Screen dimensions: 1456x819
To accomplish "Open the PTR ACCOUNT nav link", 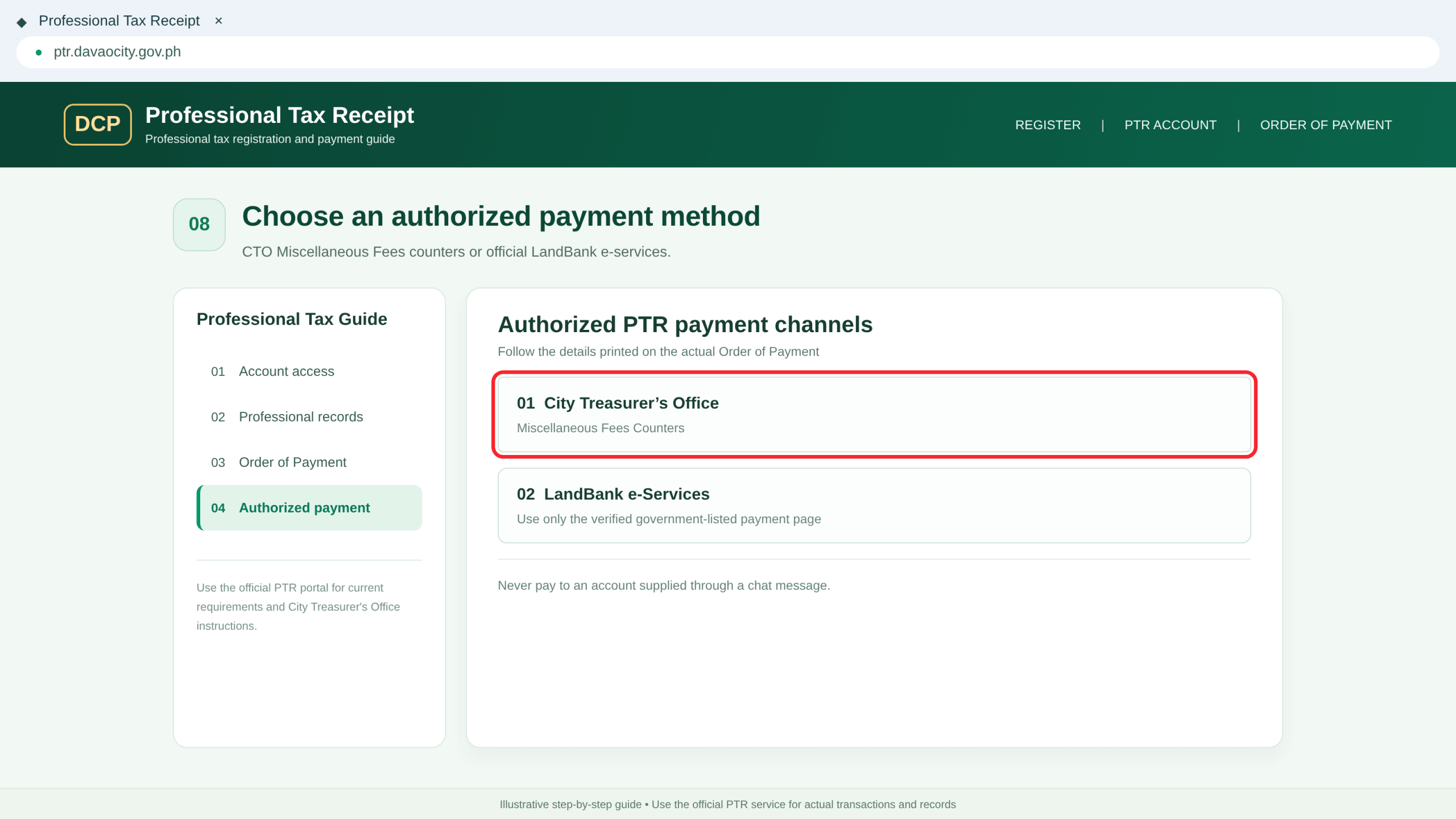I will click(x=1170, y=125).
